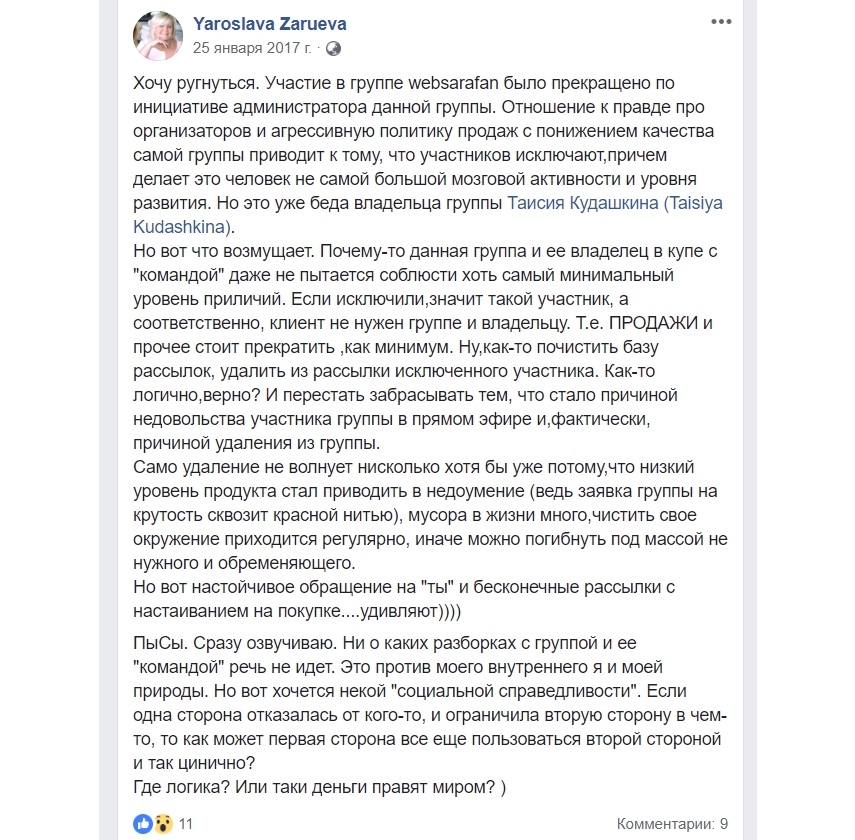Open Yaroslava Zarueva author name link

pyautogui.click(x=270, y=23)
